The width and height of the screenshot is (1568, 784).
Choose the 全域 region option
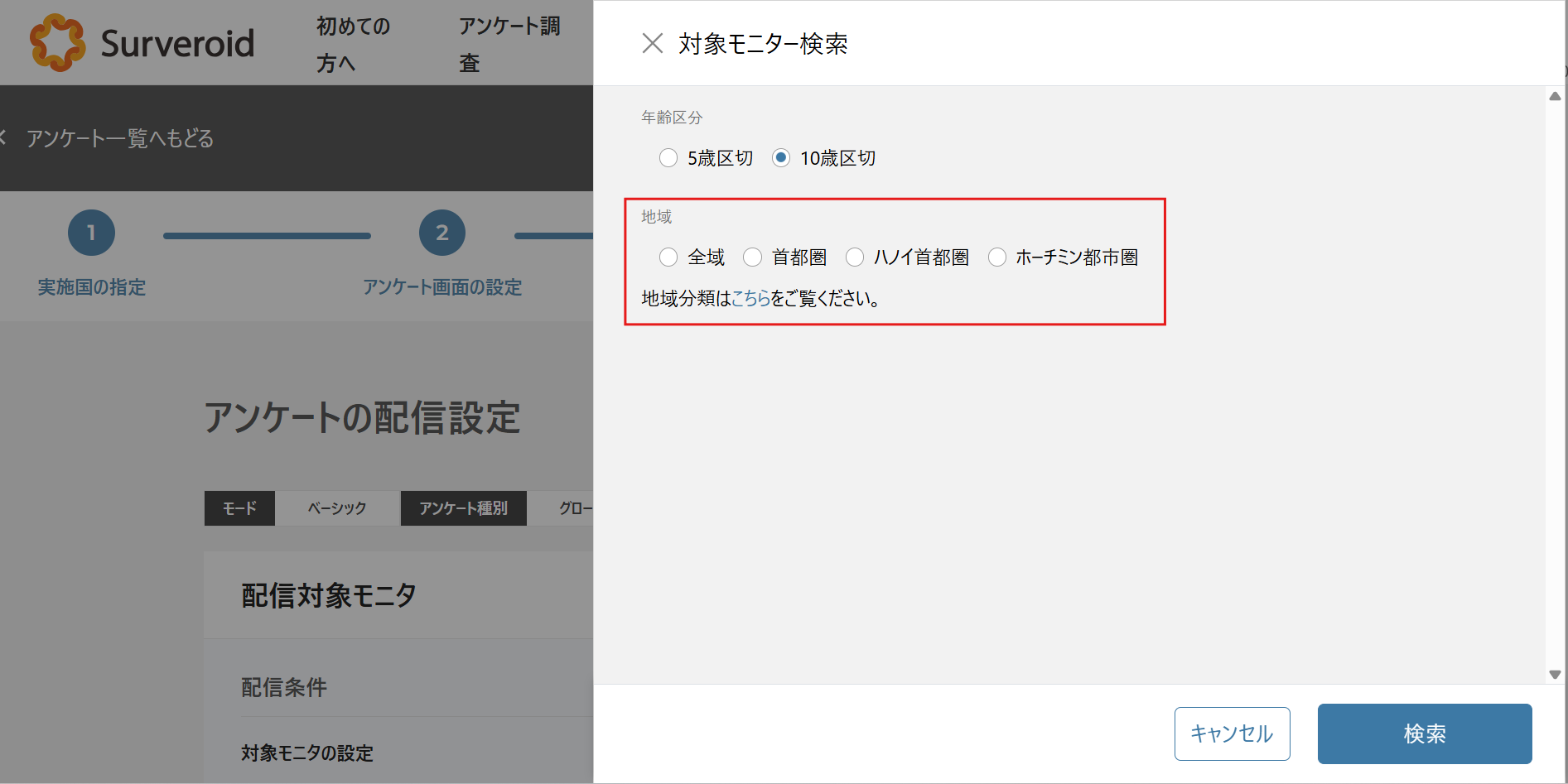668,257
